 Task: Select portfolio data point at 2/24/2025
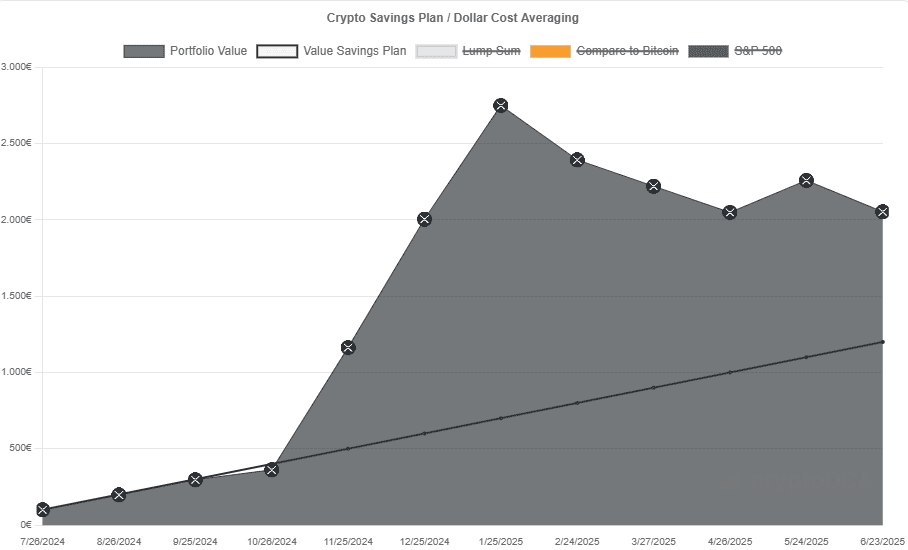tap(577, 160)
